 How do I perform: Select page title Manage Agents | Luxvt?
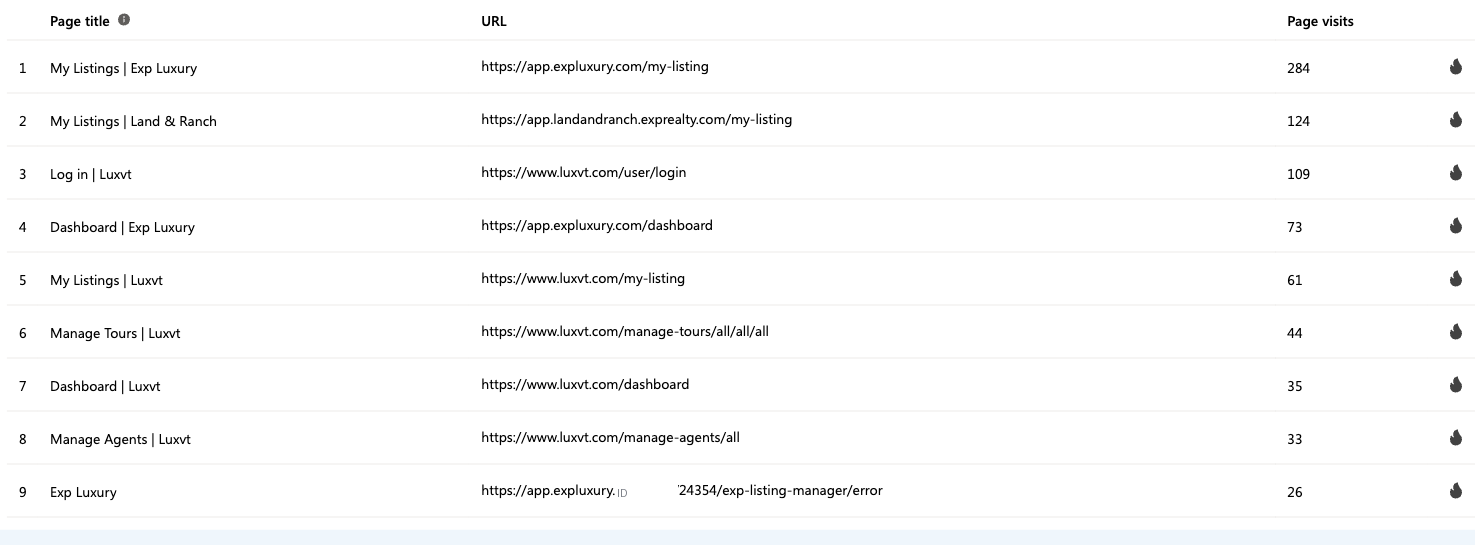pyautogui.click(x=120, y=440)
